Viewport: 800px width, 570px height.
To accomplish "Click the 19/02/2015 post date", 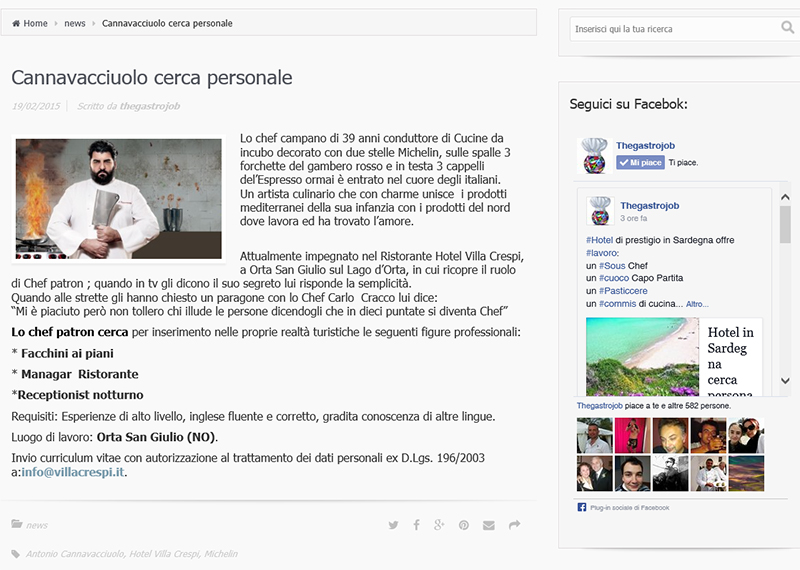I will click(36, 106).
